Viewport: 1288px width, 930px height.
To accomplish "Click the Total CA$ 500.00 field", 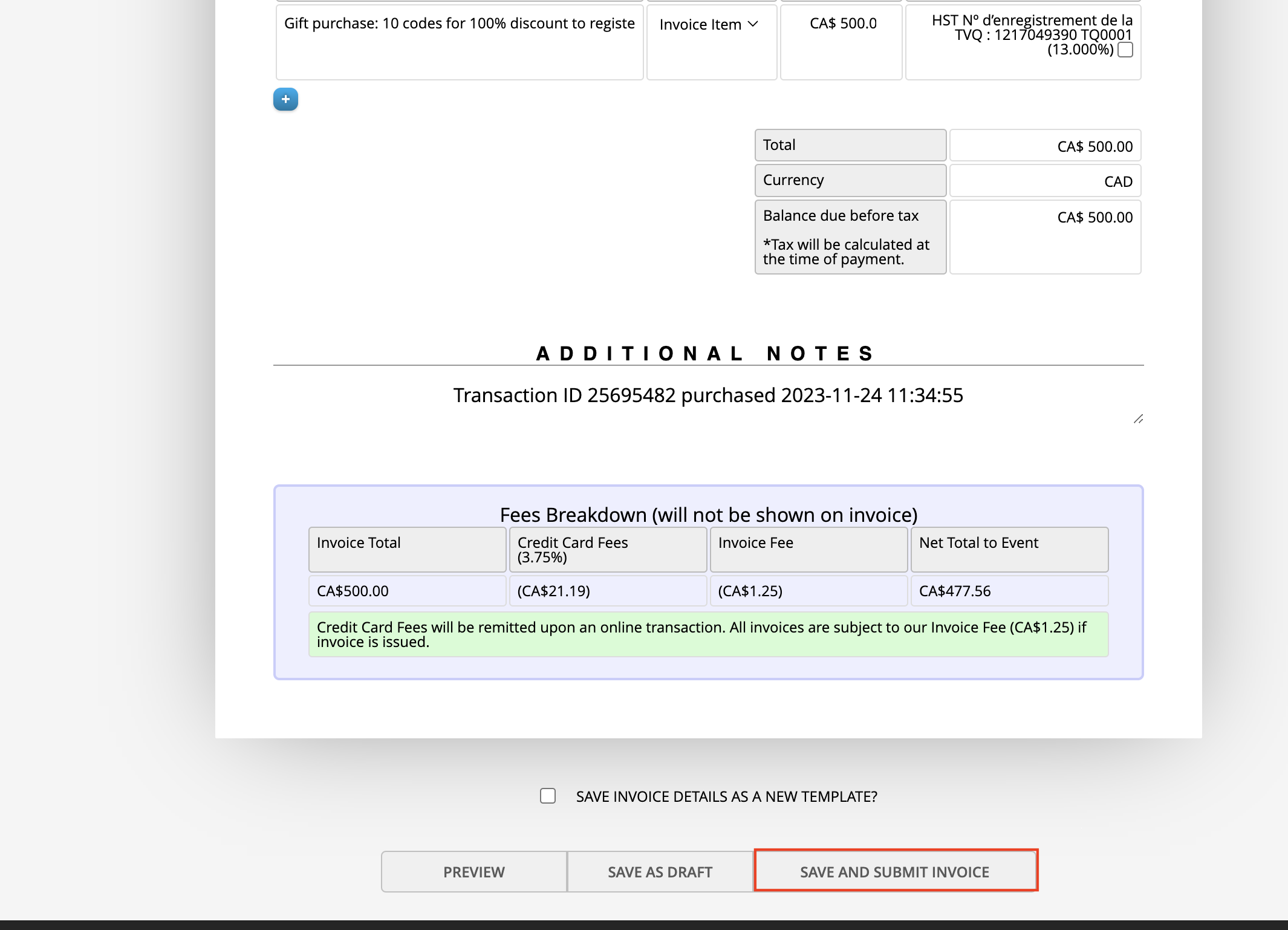I will [1044, 145].
